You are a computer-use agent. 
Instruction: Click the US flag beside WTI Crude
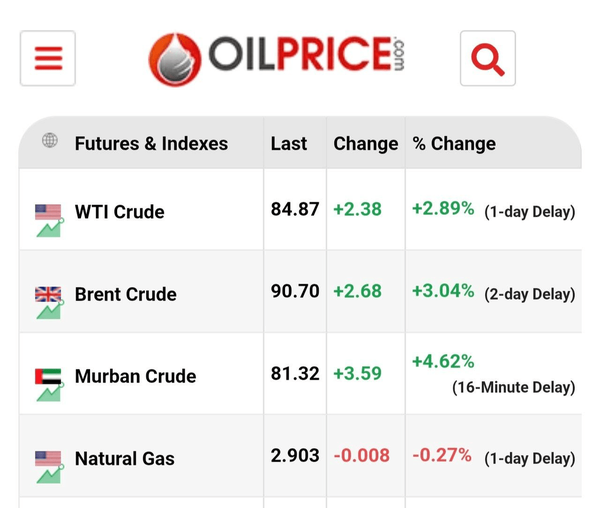48,212
